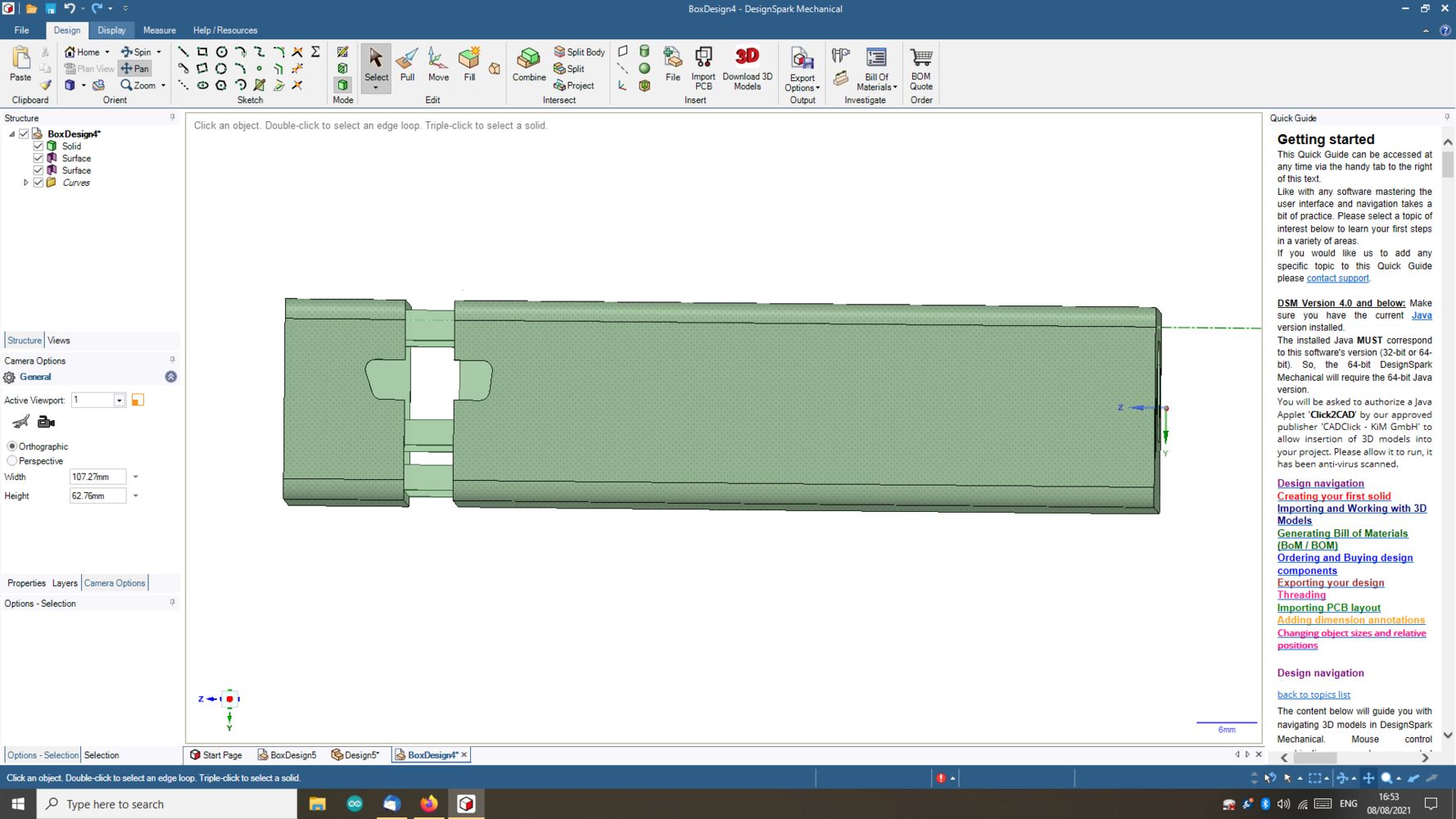This screenshot has width=1456, height=819.
Task: Expand the Curves tree node
Action: coord(26,183)
